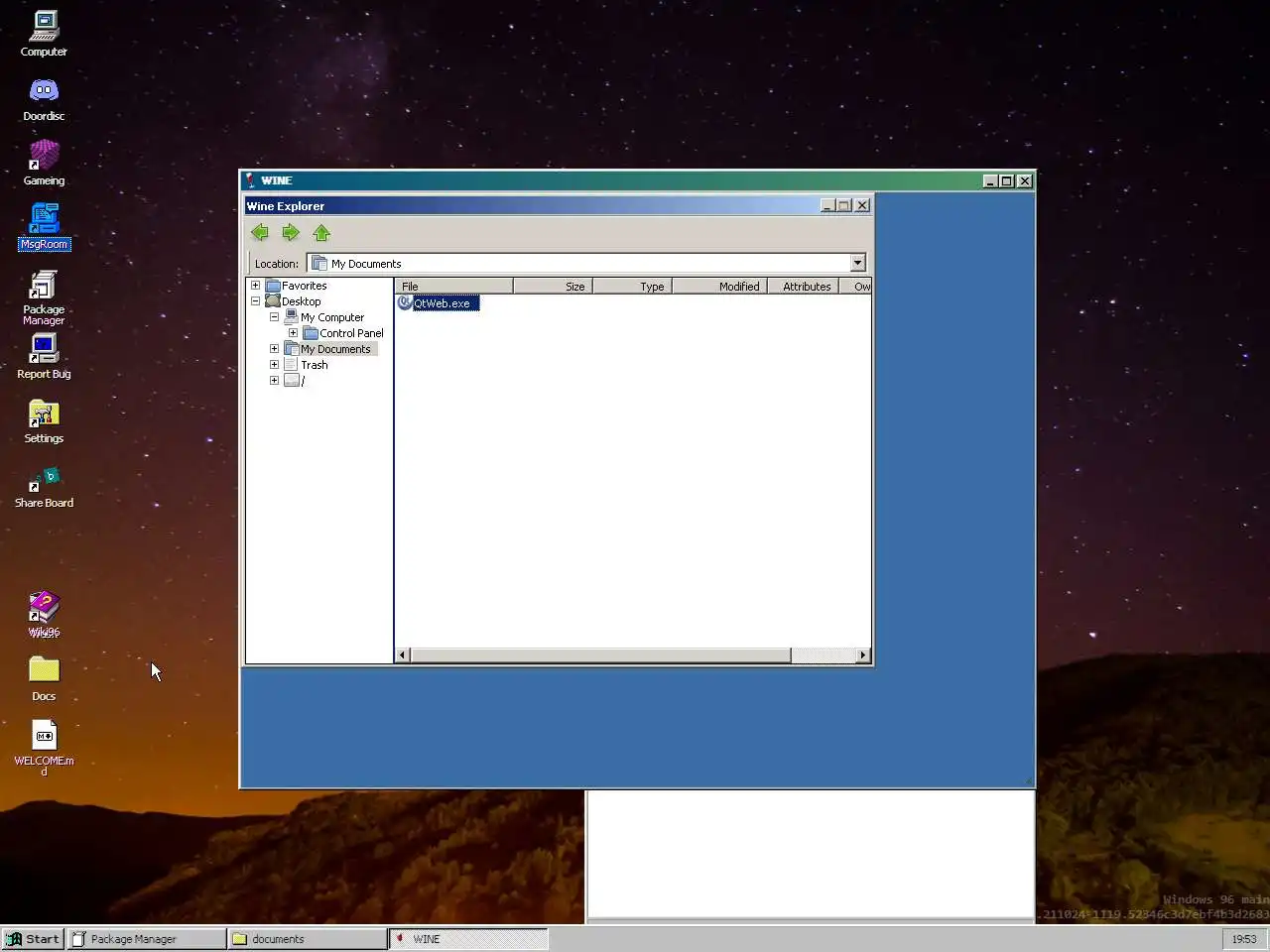The height and width of the screenshot is (952, 1270).
Task: Select the QtWeb.exe file
Action: point(439,302)
